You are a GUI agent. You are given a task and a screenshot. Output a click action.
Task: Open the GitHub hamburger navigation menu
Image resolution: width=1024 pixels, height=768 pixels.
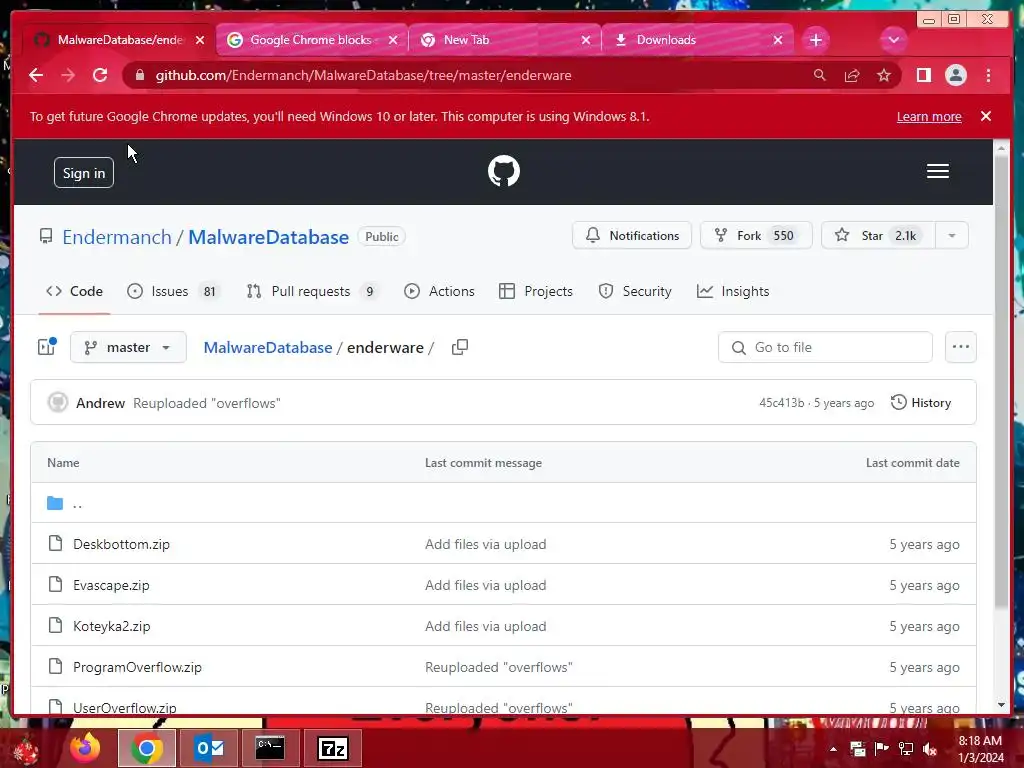937,171
